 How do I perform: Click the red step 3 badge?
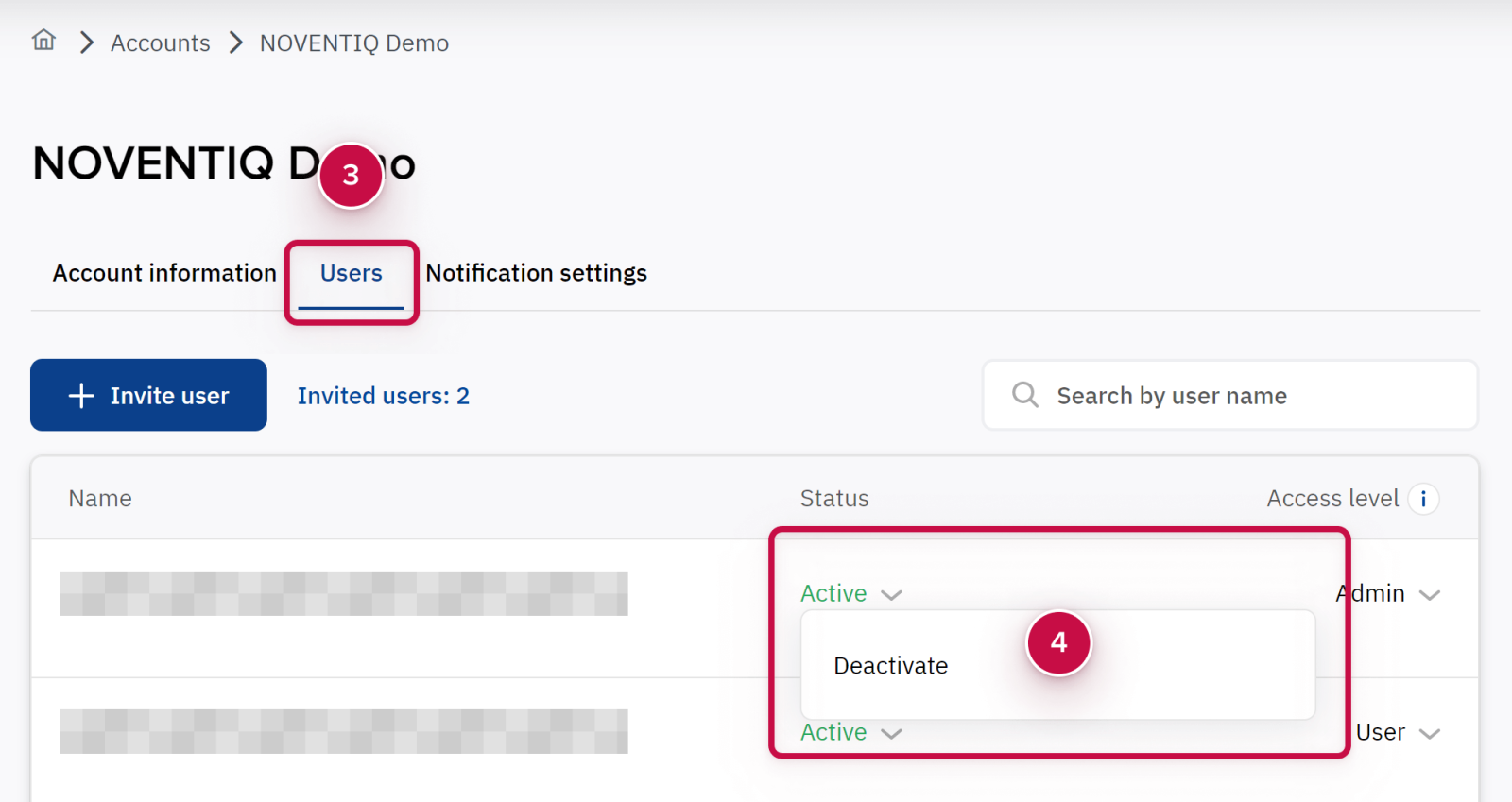click(351, 175)
